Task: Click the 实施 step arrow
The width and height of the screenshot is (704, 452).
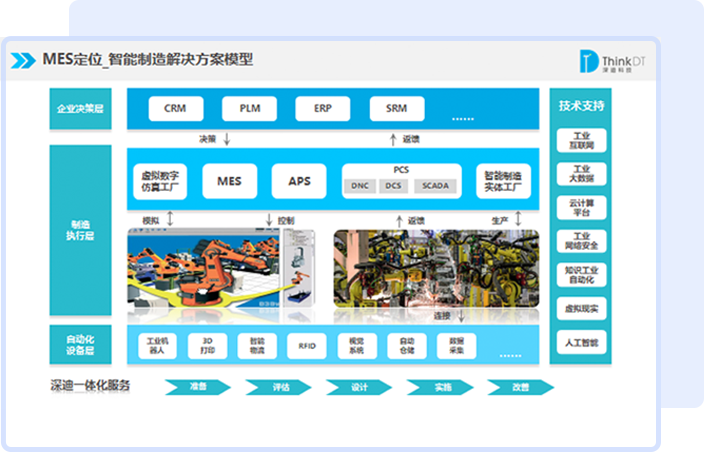Action: 440,387
